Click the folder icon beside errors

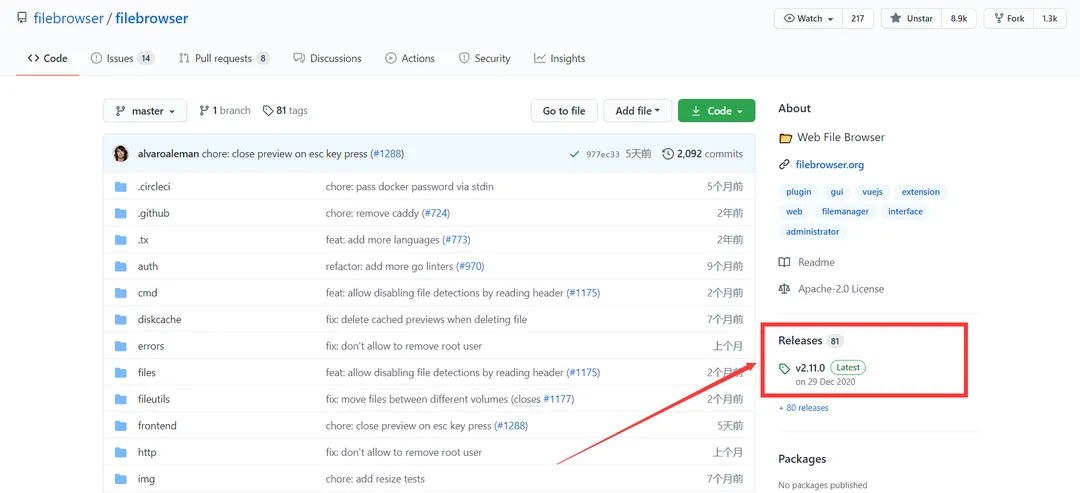121,346
